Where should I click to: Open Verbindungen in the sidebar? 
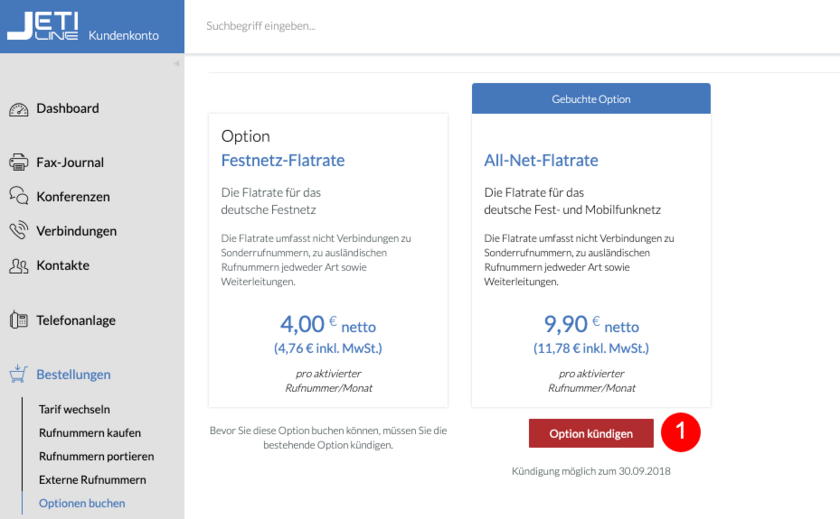click(77, 231)
